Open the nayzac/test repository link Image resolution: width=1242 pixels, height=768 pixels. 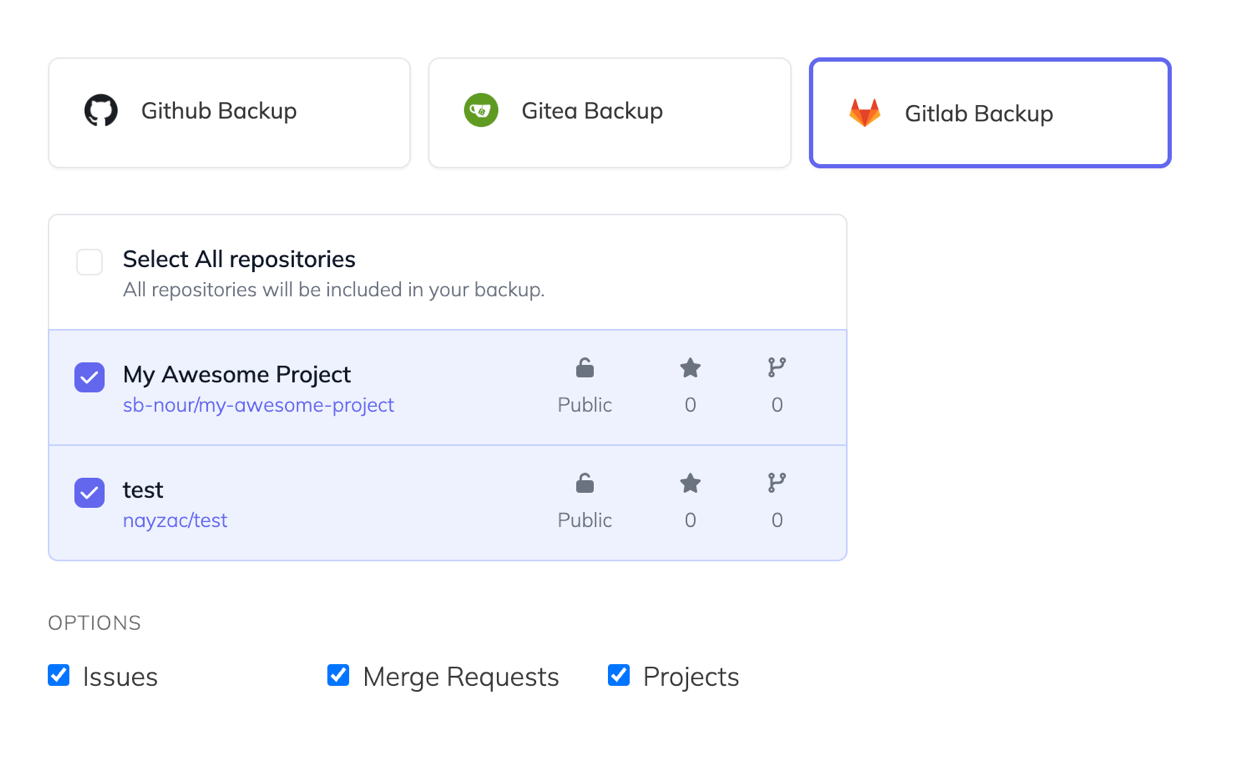tap(175, 520)
